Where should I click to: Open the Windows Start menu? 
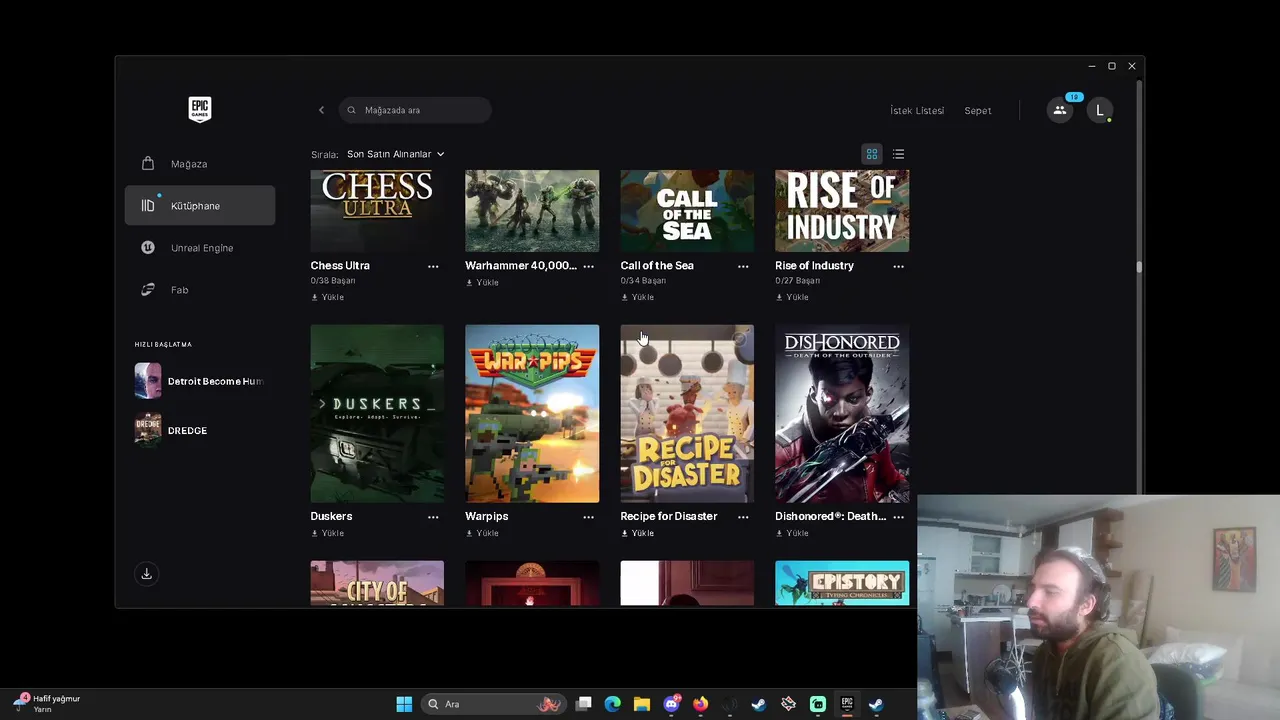[404, 704]
